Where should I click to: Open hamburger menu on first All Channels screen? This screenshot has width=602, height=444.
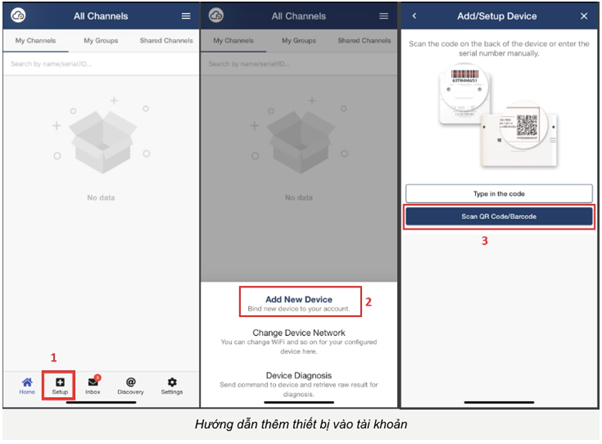click(x=186, y=16)
